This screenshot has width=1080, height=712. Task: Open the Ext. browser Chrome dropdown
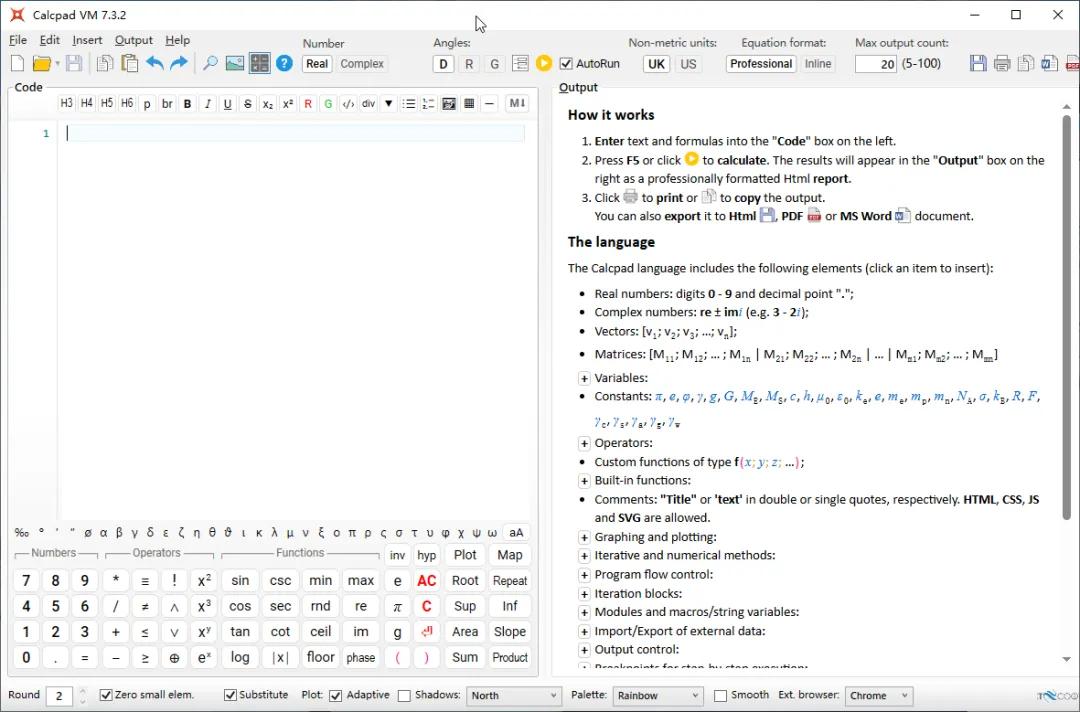878,696
